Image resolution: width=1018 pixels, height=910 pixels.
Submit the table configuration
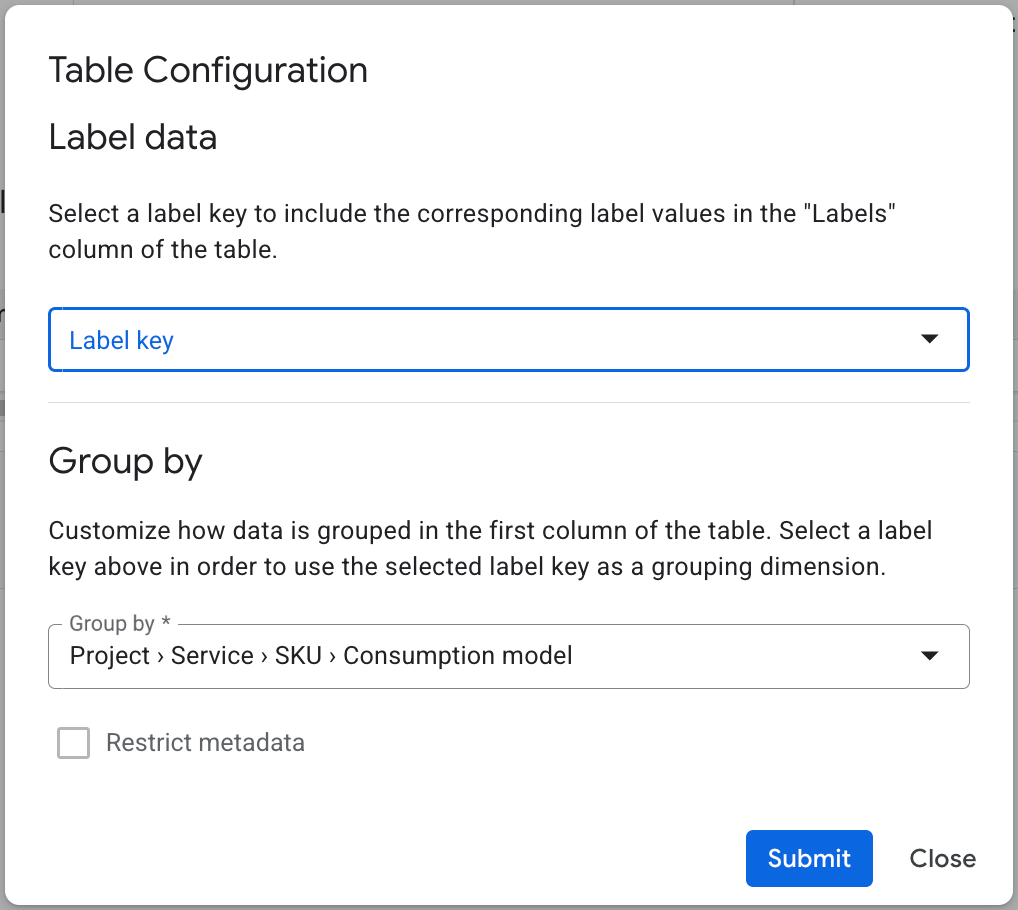tap(809, 858)
